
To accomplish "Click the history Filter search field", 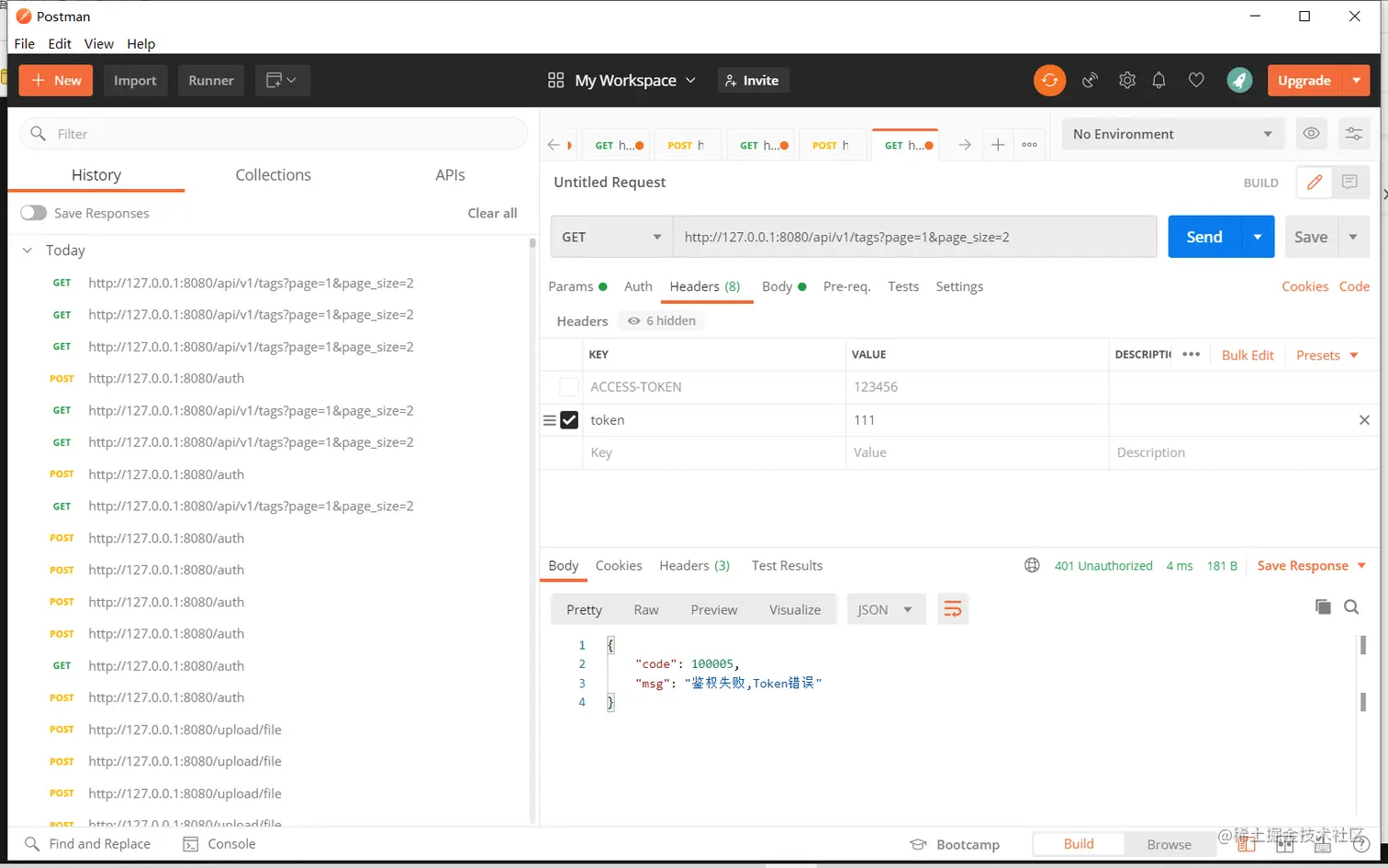I will 273,134.
